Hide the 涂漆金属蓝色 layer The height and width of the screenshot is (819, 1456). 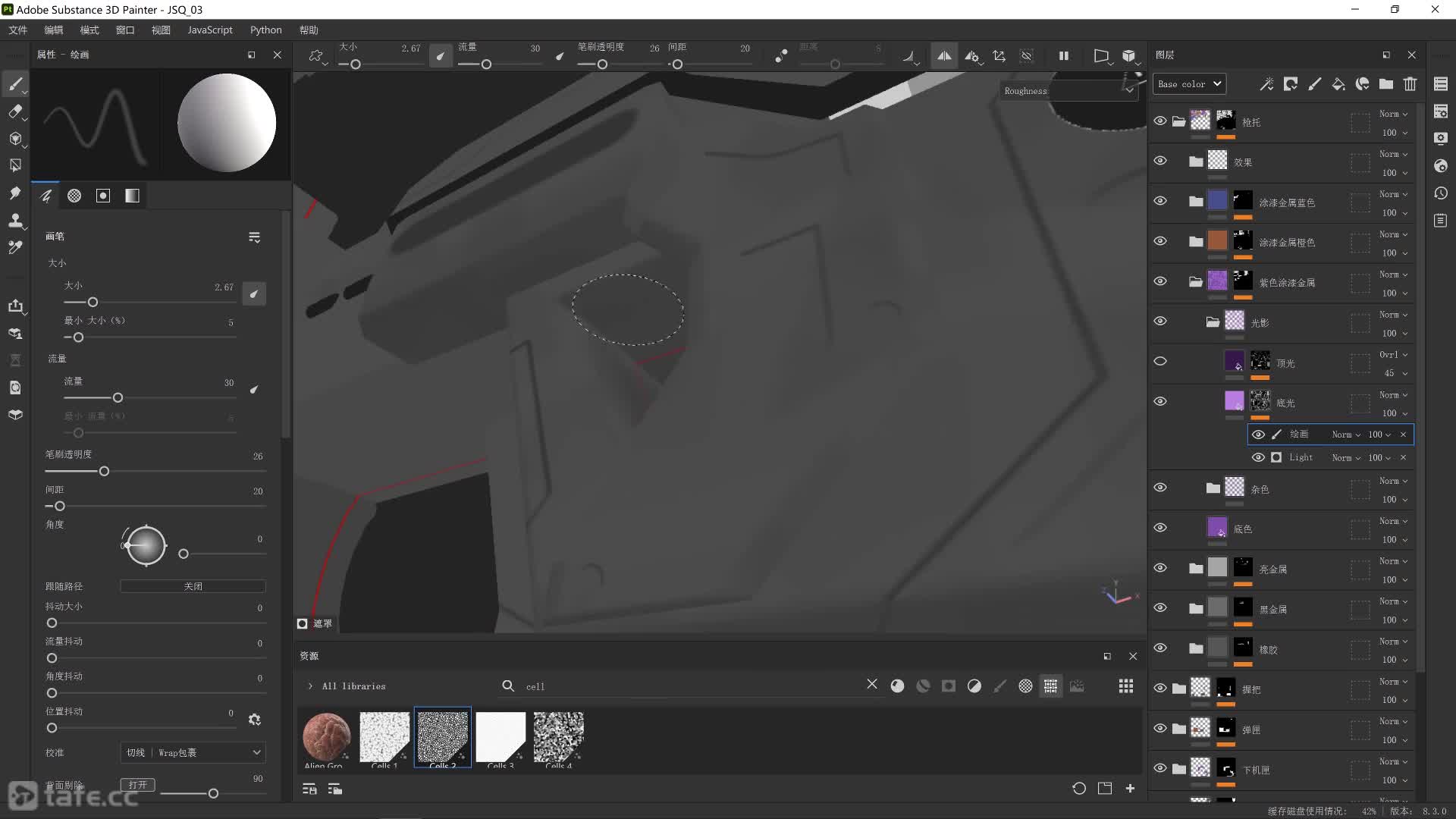tap(1160, 201)
